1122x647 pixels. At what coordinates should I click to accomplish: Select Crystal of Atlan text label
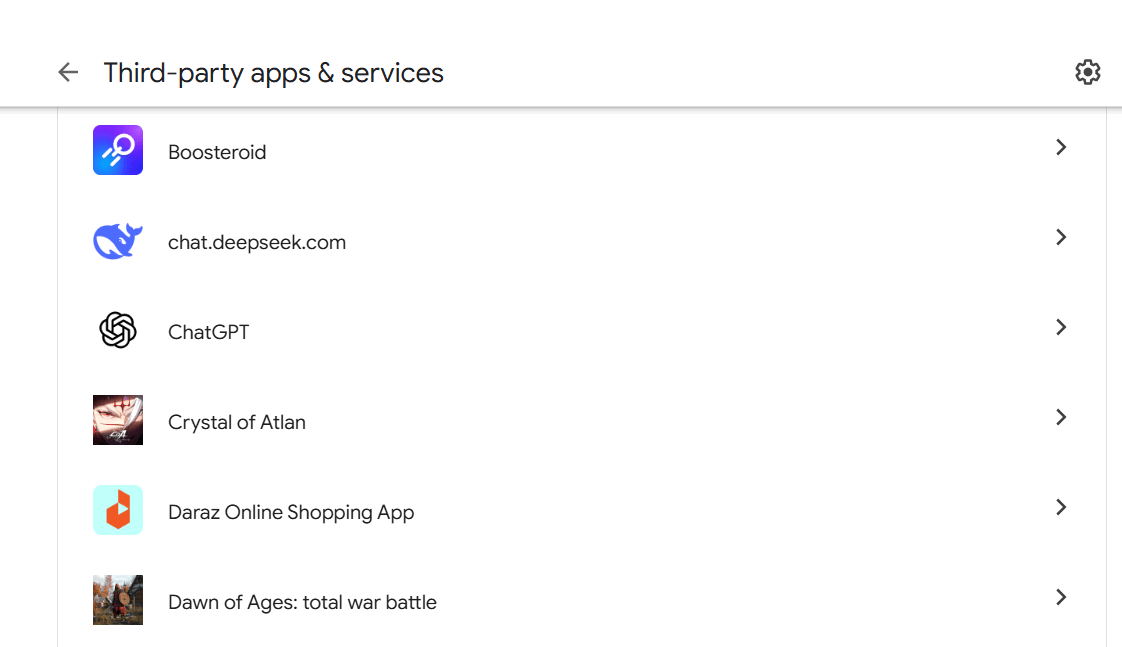(x=237, y=422)
